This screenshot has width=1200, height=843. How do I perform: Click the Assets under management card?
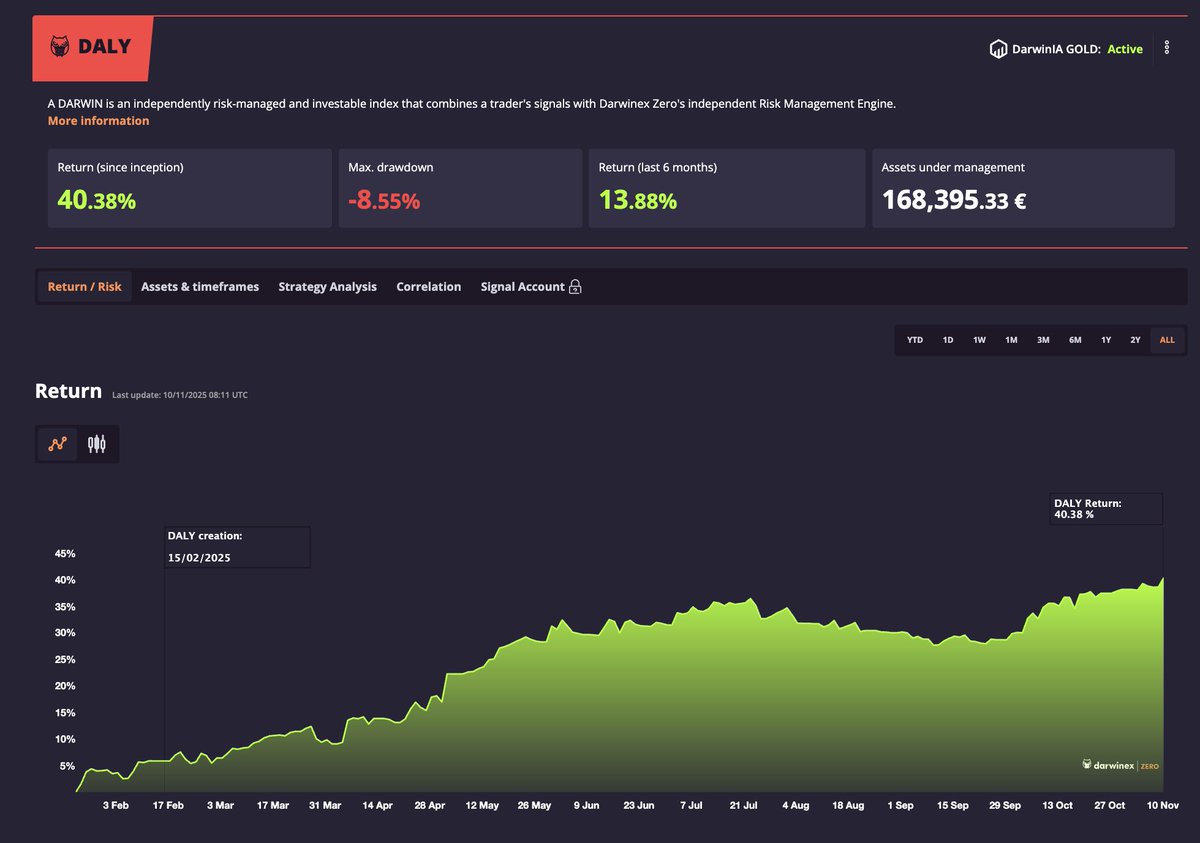coord(1024,189)
